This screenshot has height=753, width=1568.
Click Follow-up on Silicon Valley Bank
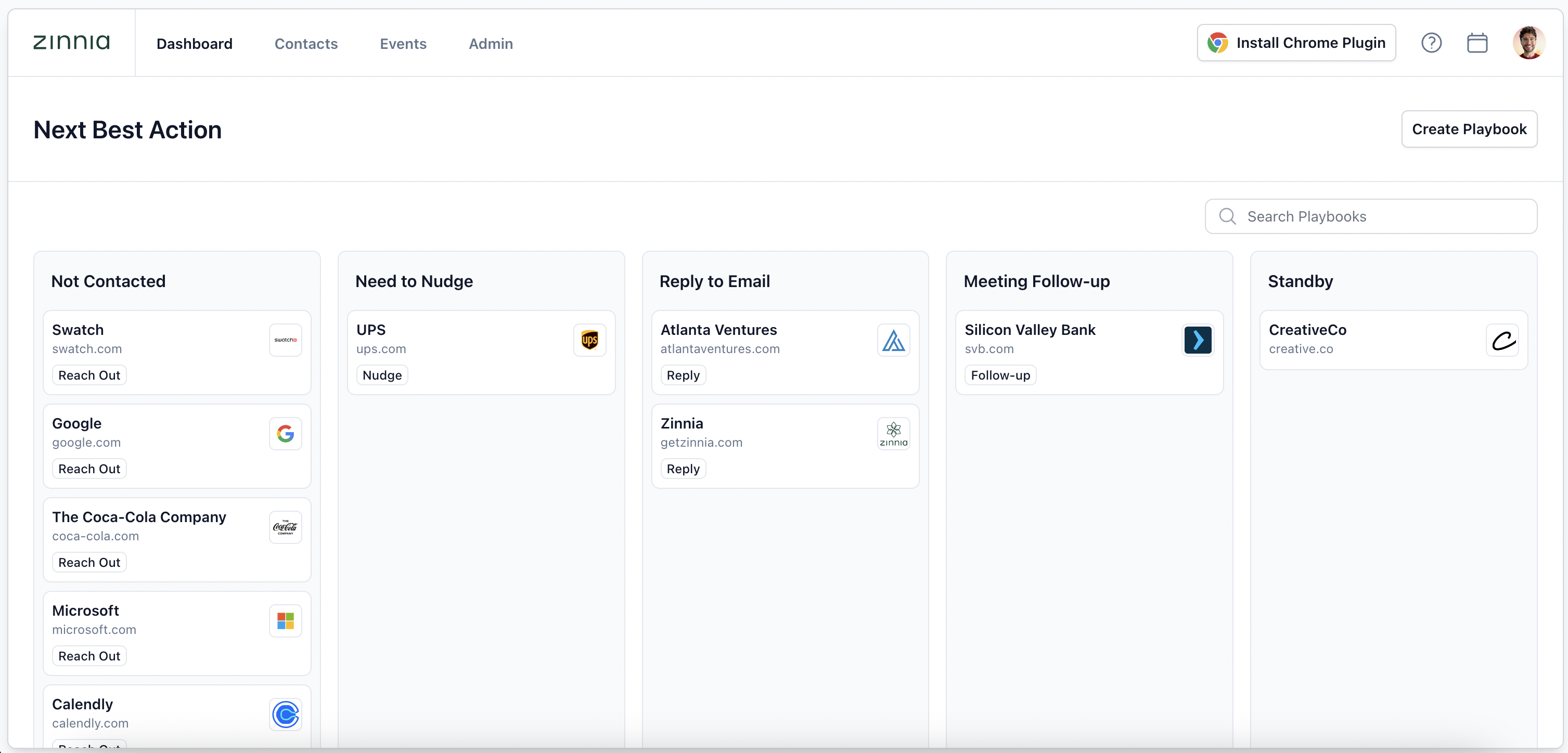click(x=1000, y=375)
